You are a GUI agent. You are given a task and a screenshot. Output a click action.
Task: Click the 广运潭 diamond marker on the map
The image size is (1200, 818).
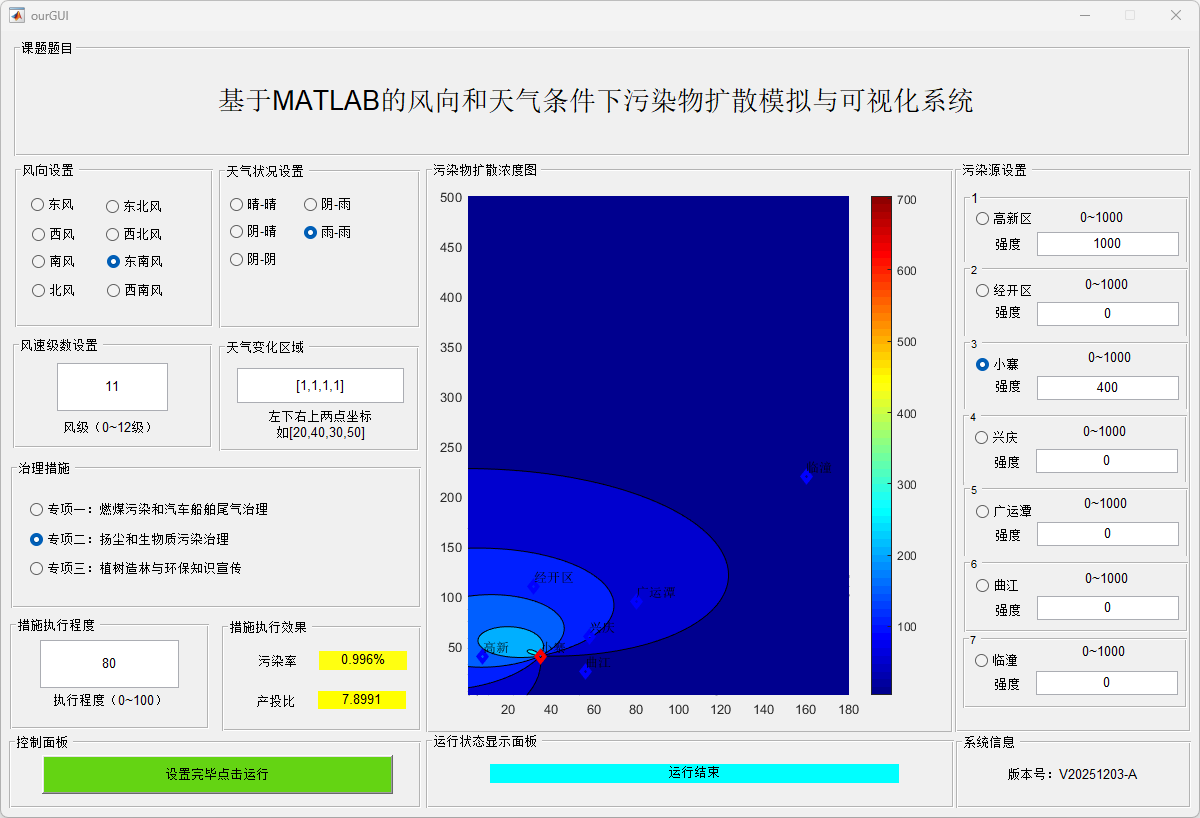637,600
